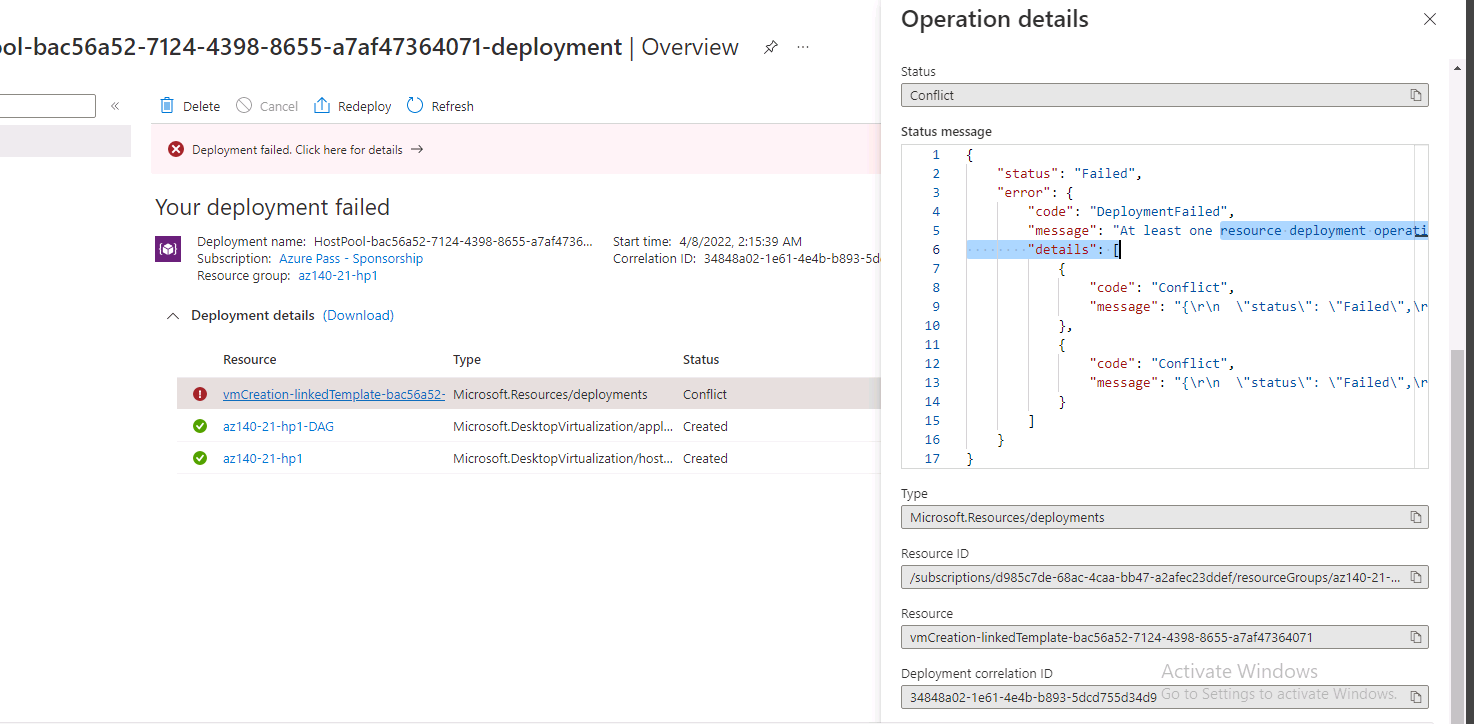Open the Azure Pass - Sponsorship subscription

[x=351, y=258]
